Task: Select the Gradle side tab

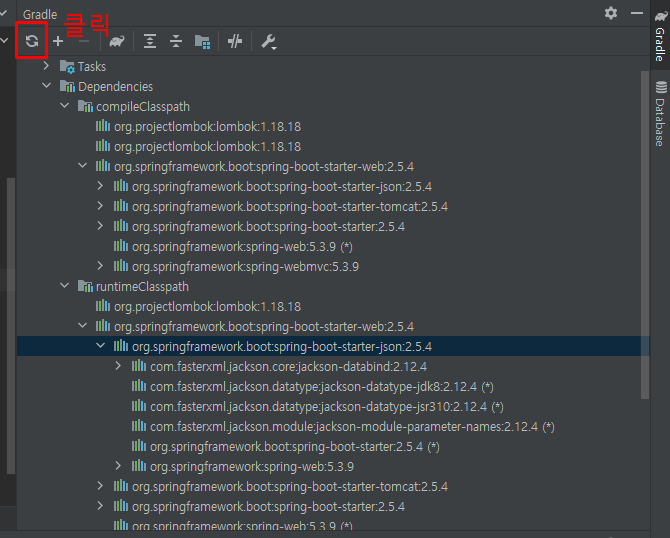Action: (660, 36)
